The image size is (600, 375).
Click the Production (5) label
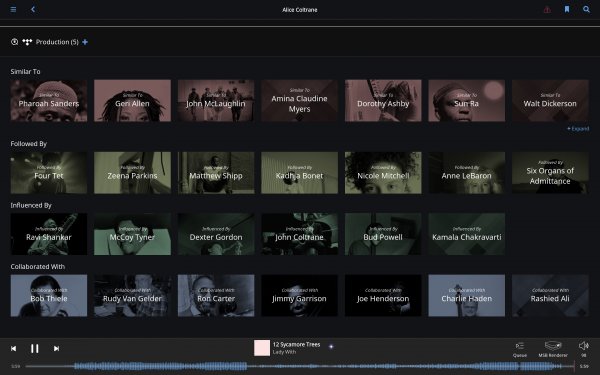[x=57, y=42]
